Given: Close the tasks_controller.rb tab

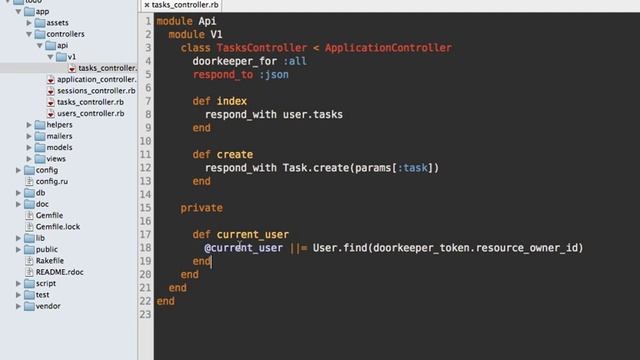Looking at the screenshot, I should [x=147, y=5].
